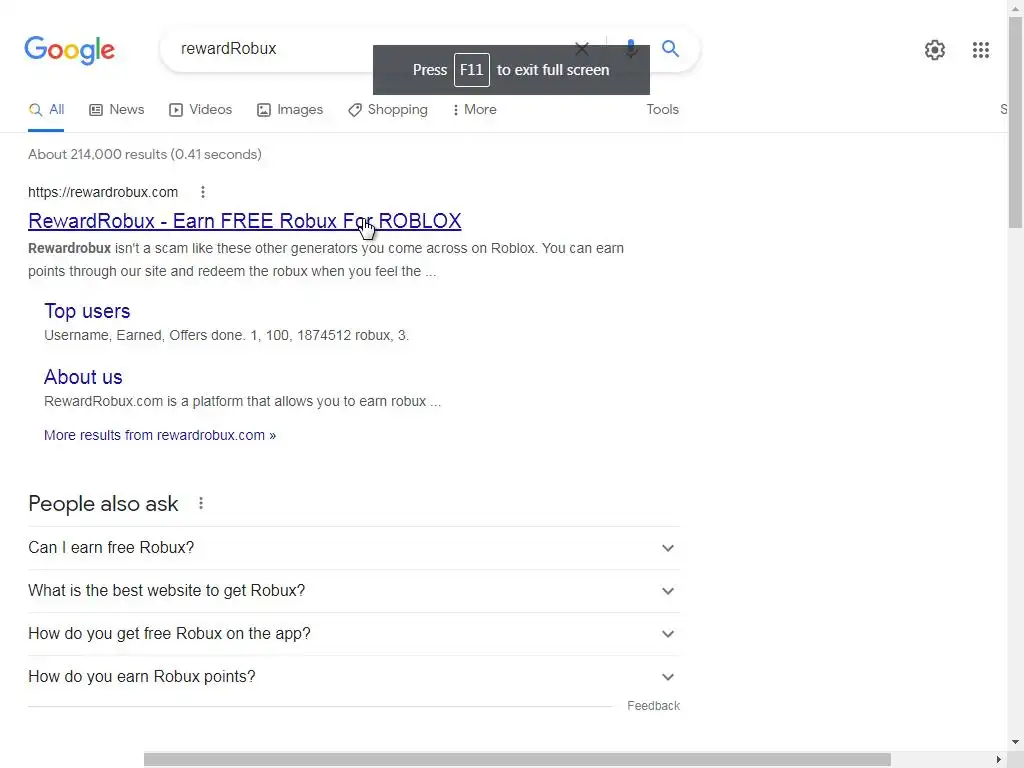The height and width of the screenshot is (768, 1024).
Task: Expand 'What is the best website to get Robux?'
Action: [x=354, y=591]
